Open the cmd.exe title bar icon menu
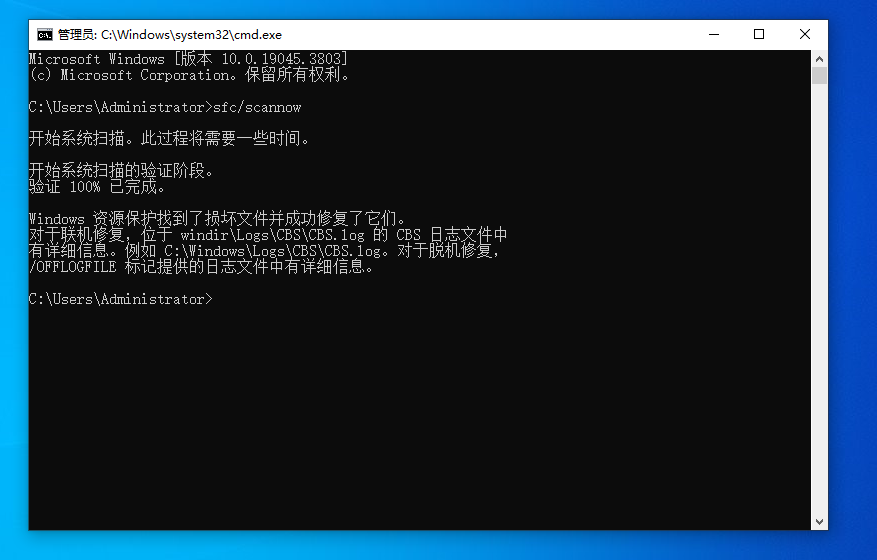The width and height of the screenshot is (877, 560). pyautogui.click(x=45, y=35)
